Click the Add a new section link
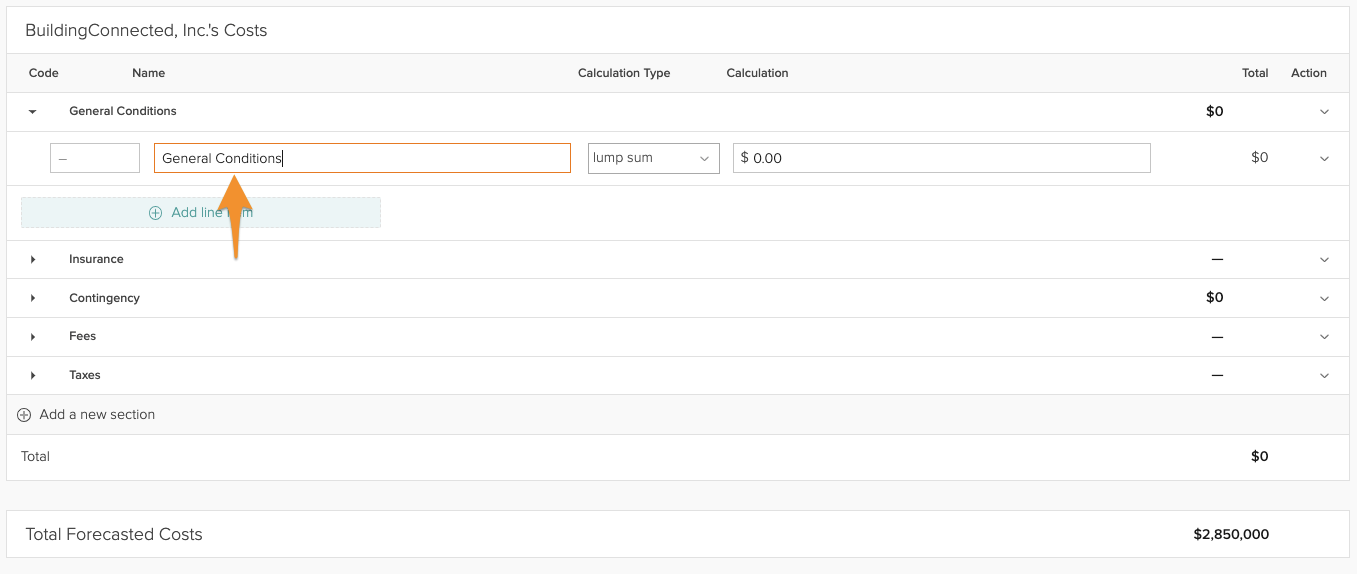This screenshot has height=574, width=1357. (x=97, y=415)
